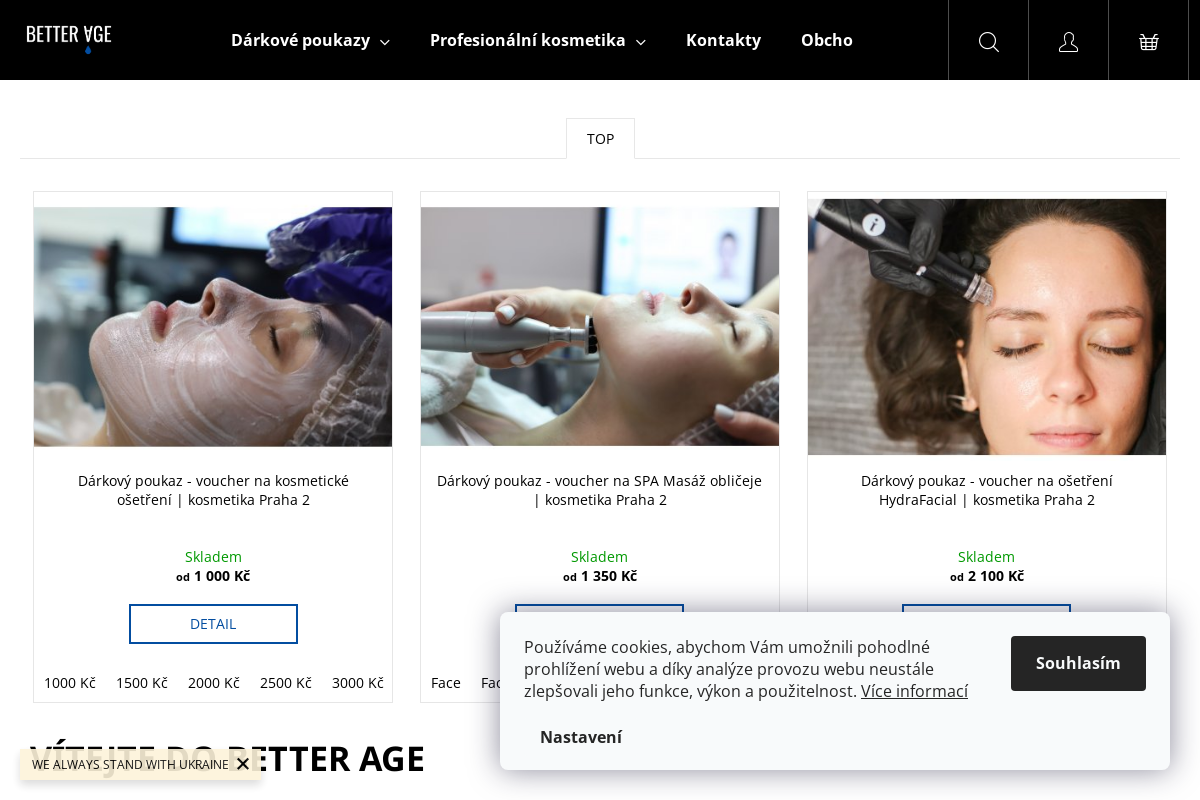Viewport: 1200px width, 800px height.
Task: Click the user account icon
Action: (x=1068, y=42)
